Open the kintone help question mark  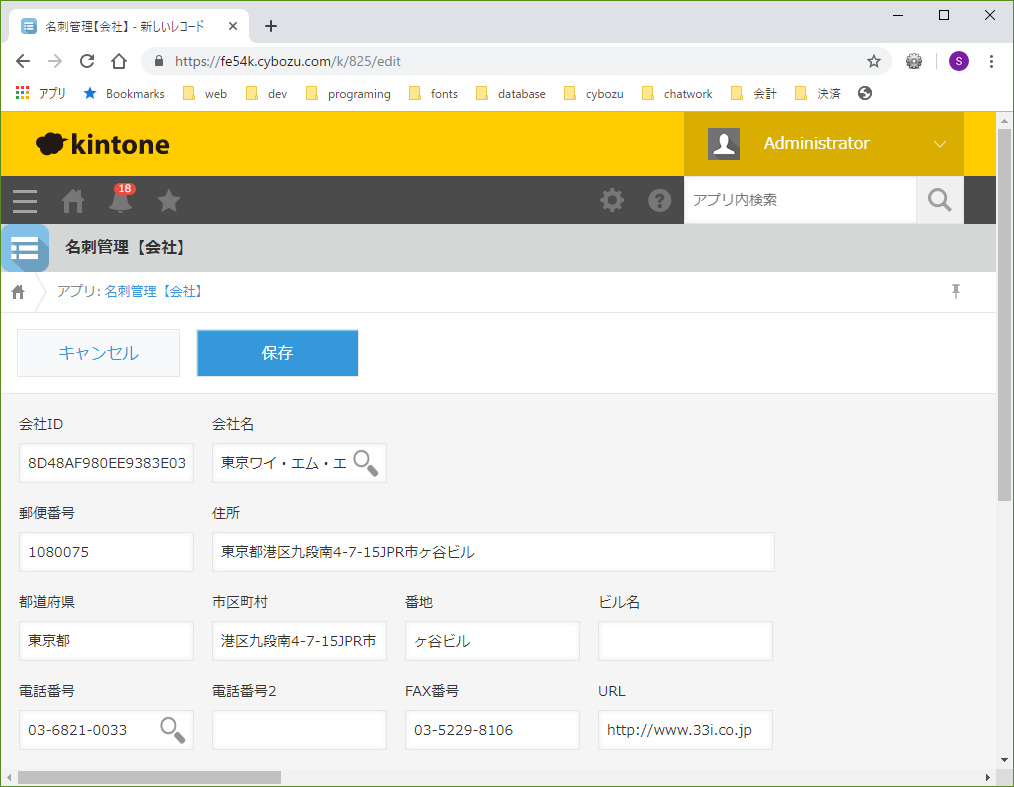click(x=660, y=200)
